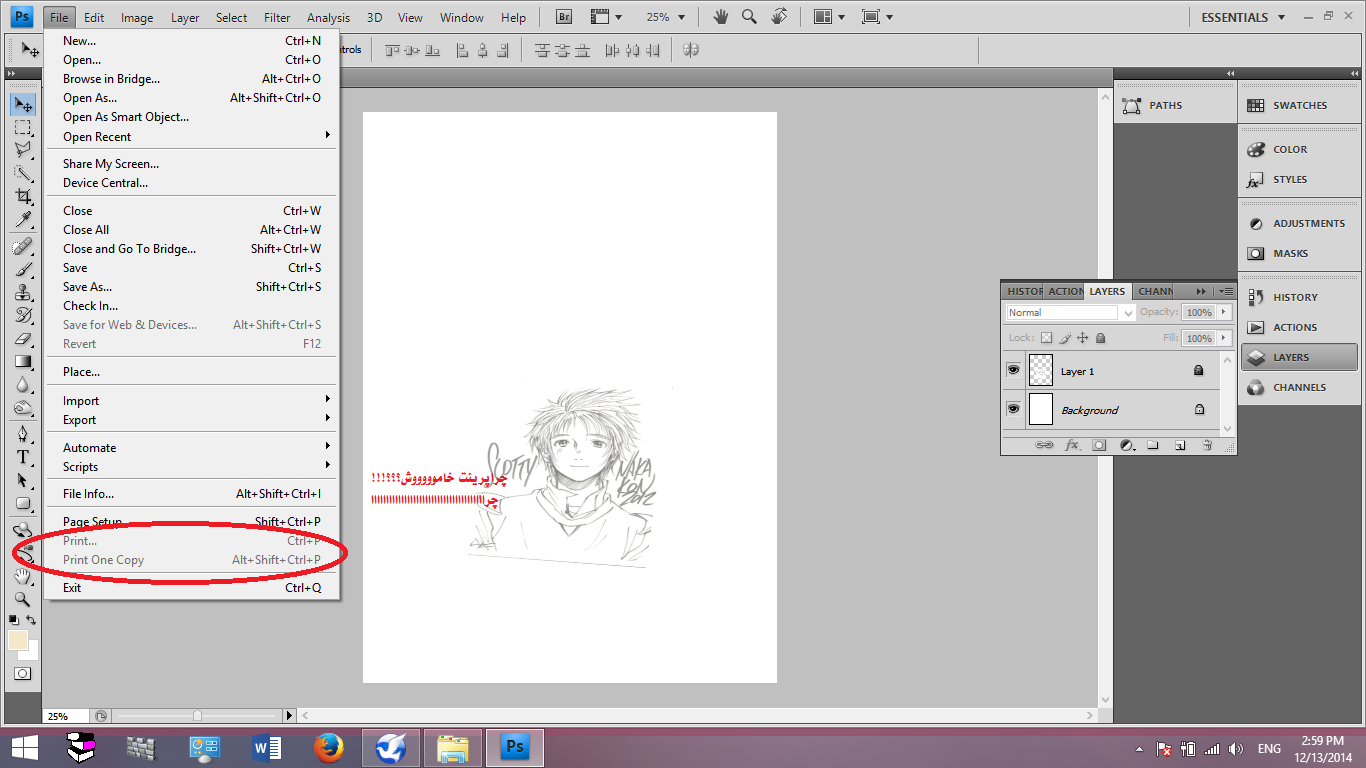Open the Styles panel button
The width and height of the screenshot is (1366, 768).
1299,179
